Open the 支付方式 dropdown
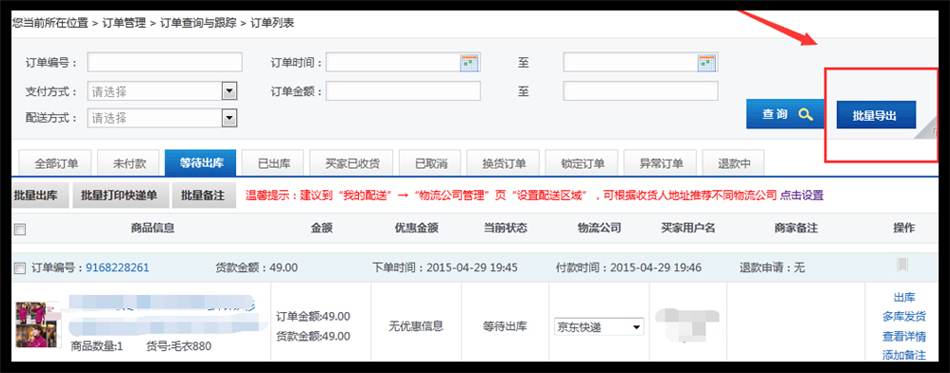Image resolution: width=950 pixels, height=373 pixels. coord(162,91)
